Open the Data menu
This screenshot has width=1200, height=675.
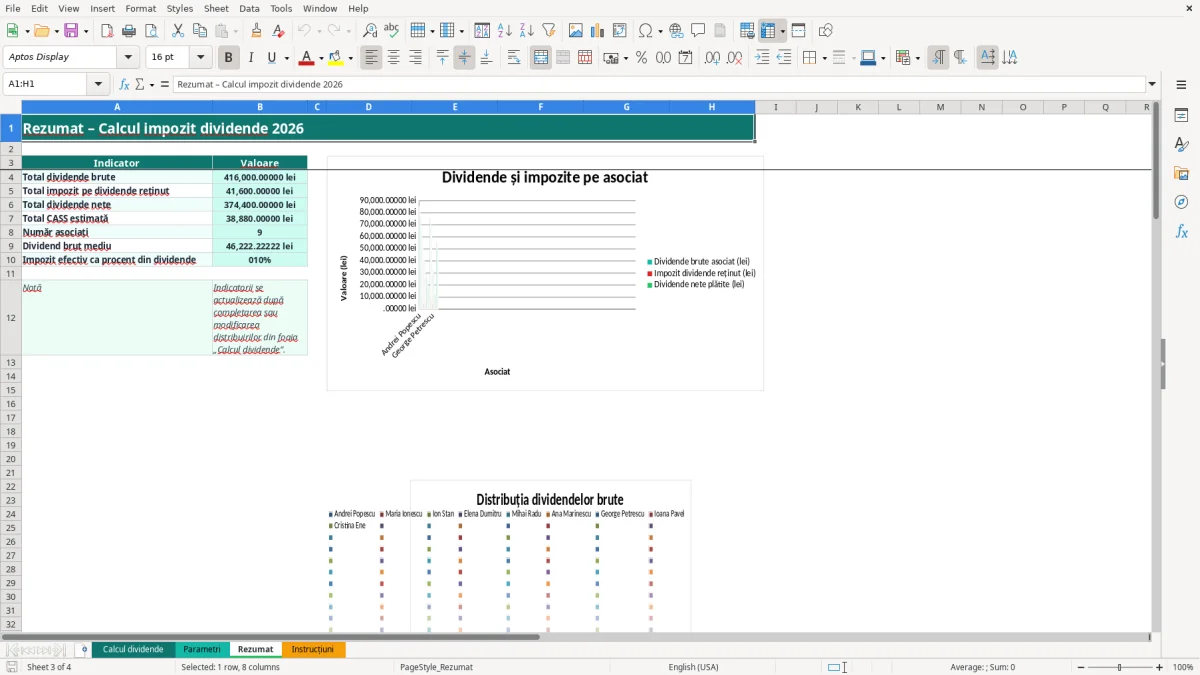(x=249, y=9)
